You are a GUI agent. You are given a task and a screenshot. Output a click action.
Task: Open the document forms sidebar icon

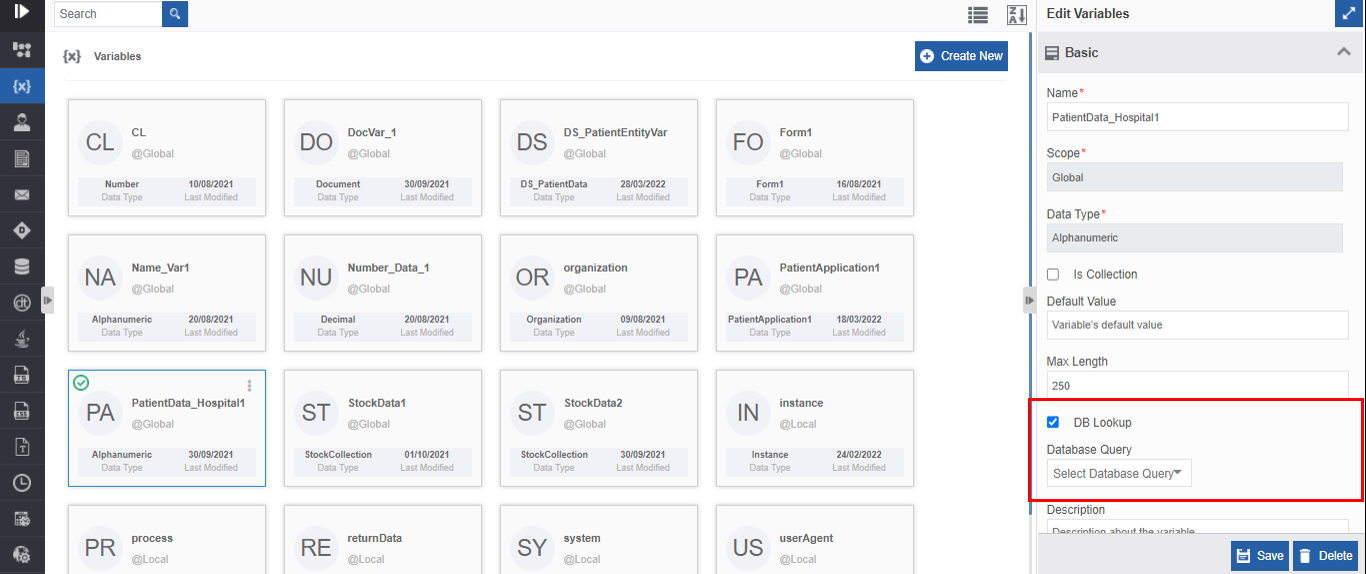[x=22, y=158]
